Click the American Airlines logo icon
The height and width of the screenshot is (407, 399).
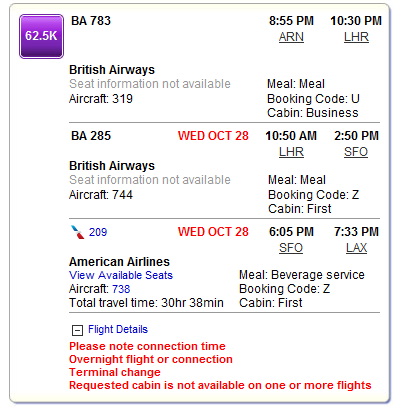[x=78, y=232]
